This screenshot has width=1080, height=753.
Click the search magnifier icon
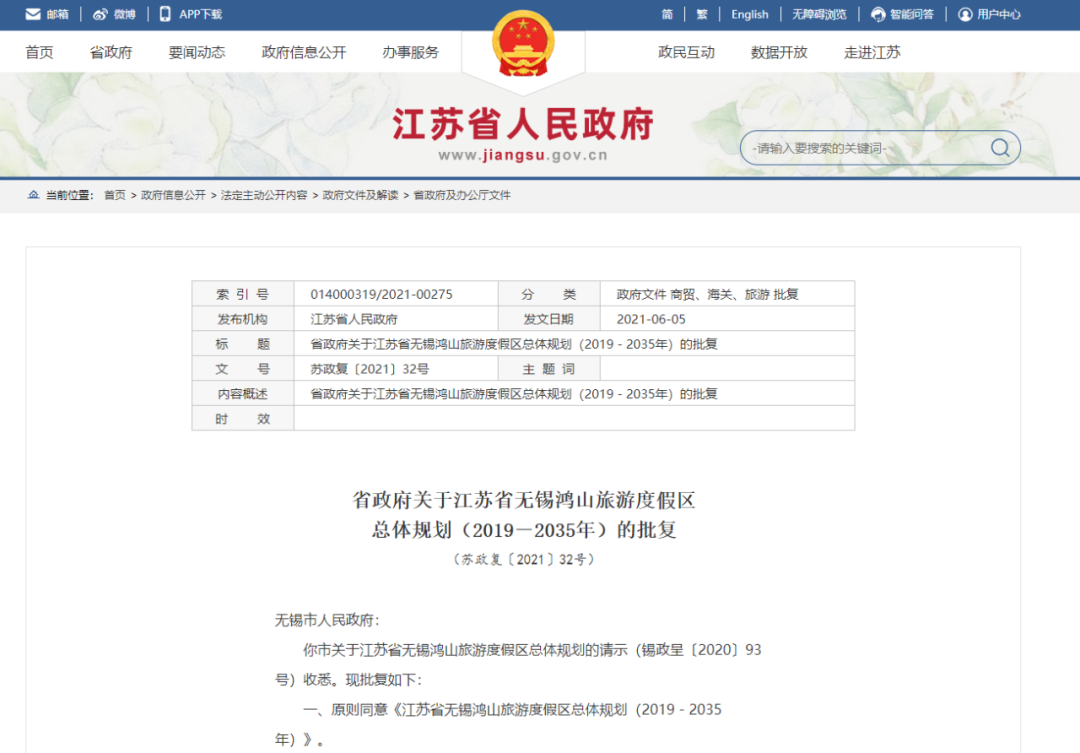(1000, 148)
